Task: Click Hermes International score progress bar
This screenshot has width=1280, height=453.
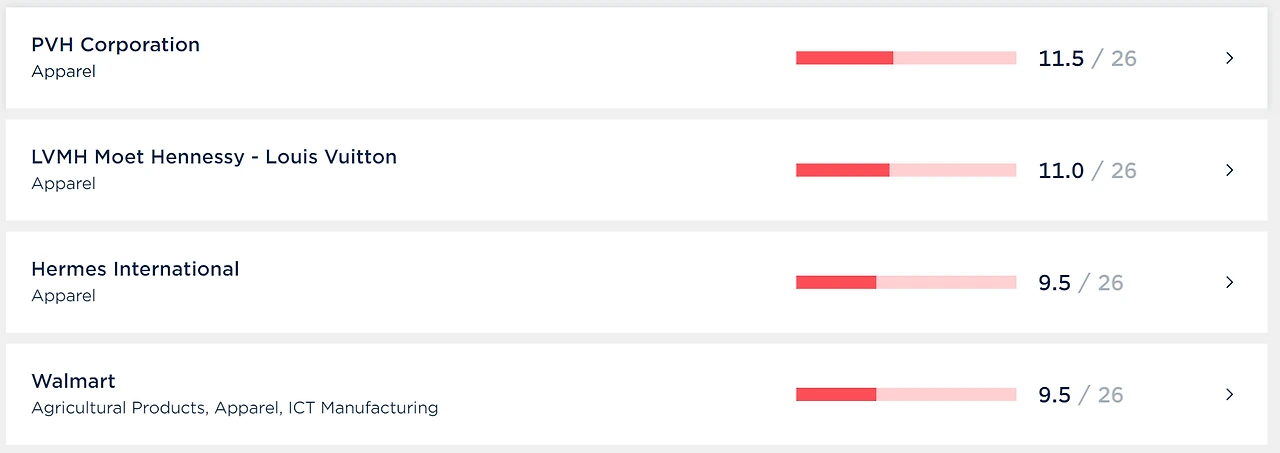Action: (x=905, y=282)
